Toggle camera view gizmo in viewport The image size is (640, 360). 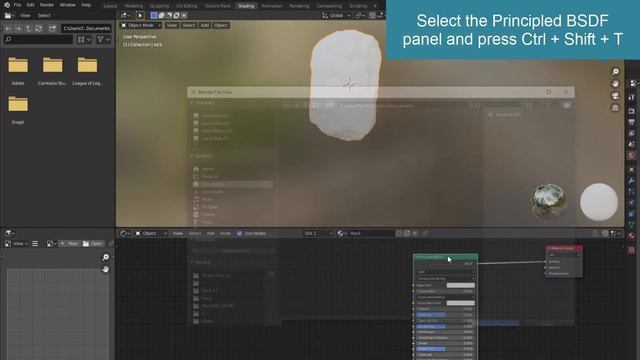coord(615,96)
